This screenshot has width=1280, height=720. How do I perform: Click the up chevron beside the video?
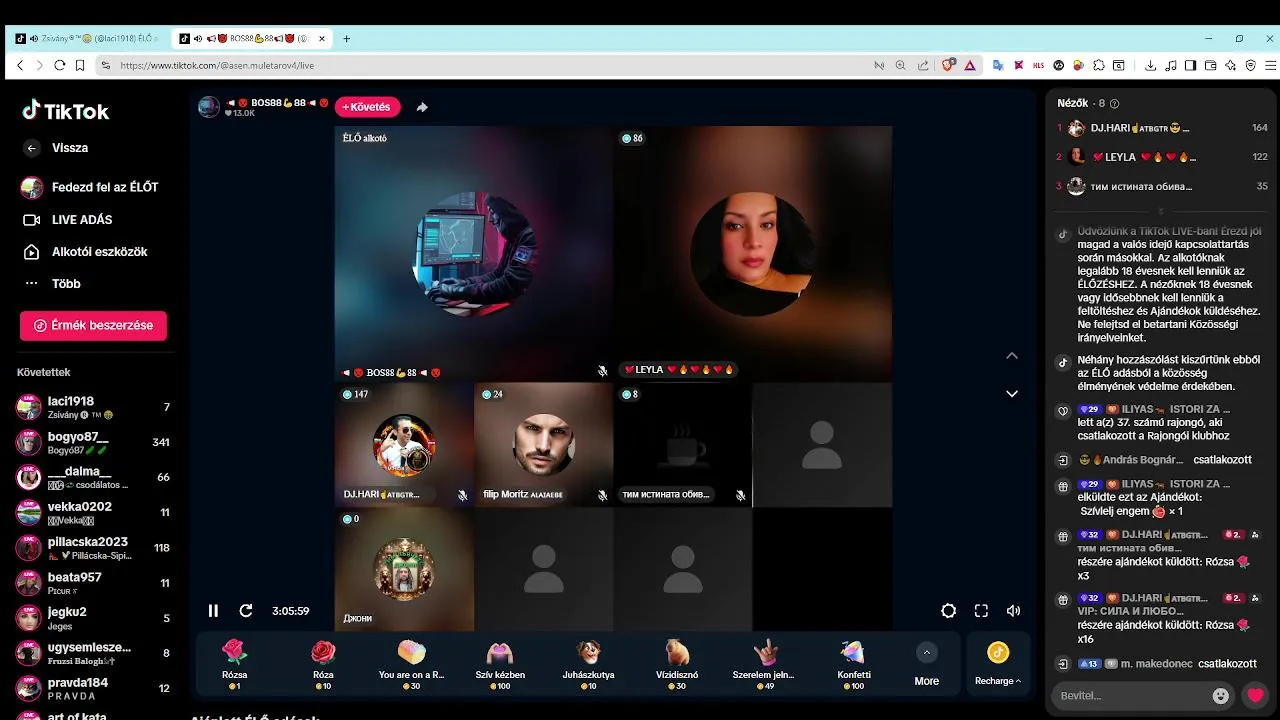pyautogui.click(x=1012, y=355)
